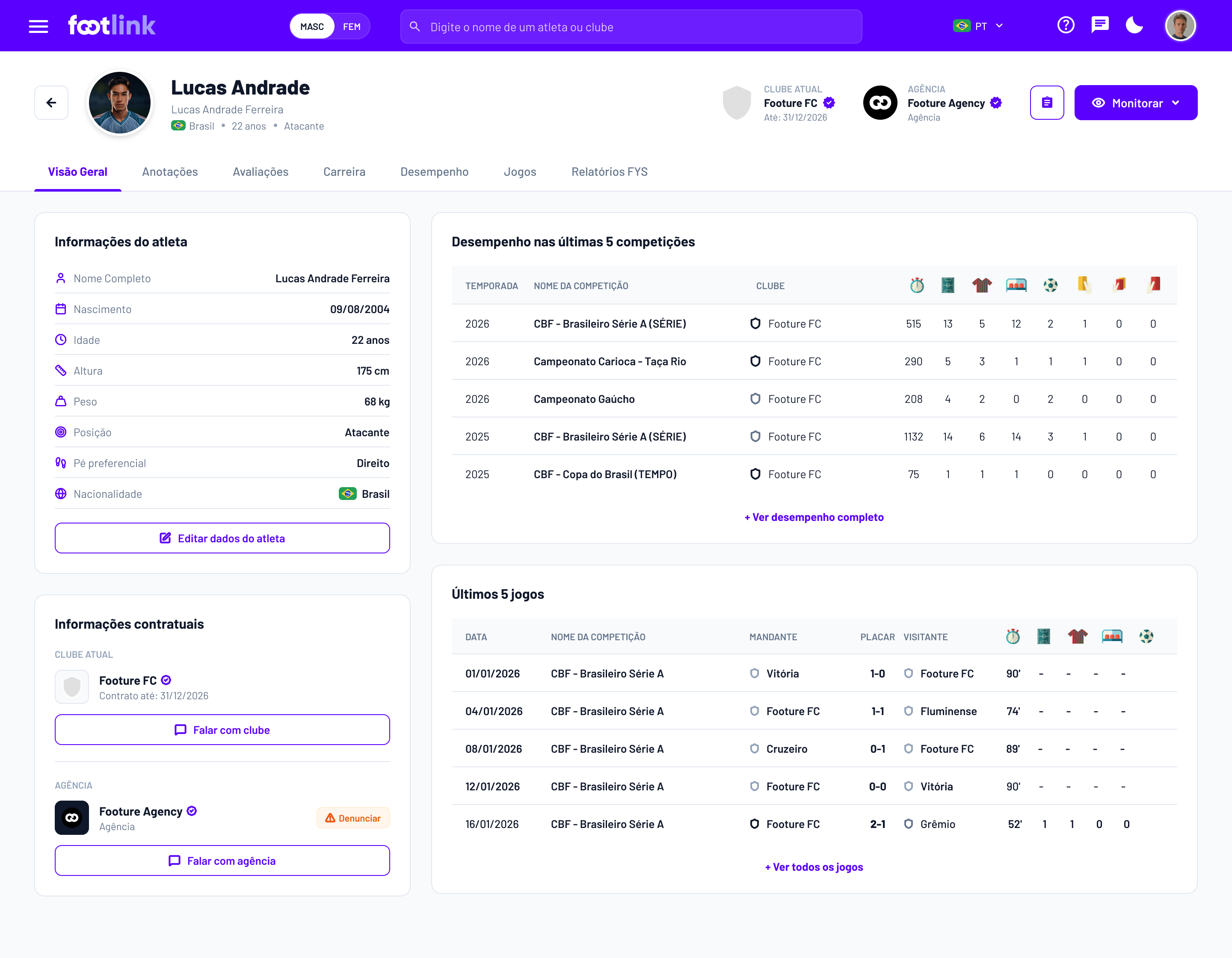
Task: Click Footure FC in contract information card
Action: point(128,680)
